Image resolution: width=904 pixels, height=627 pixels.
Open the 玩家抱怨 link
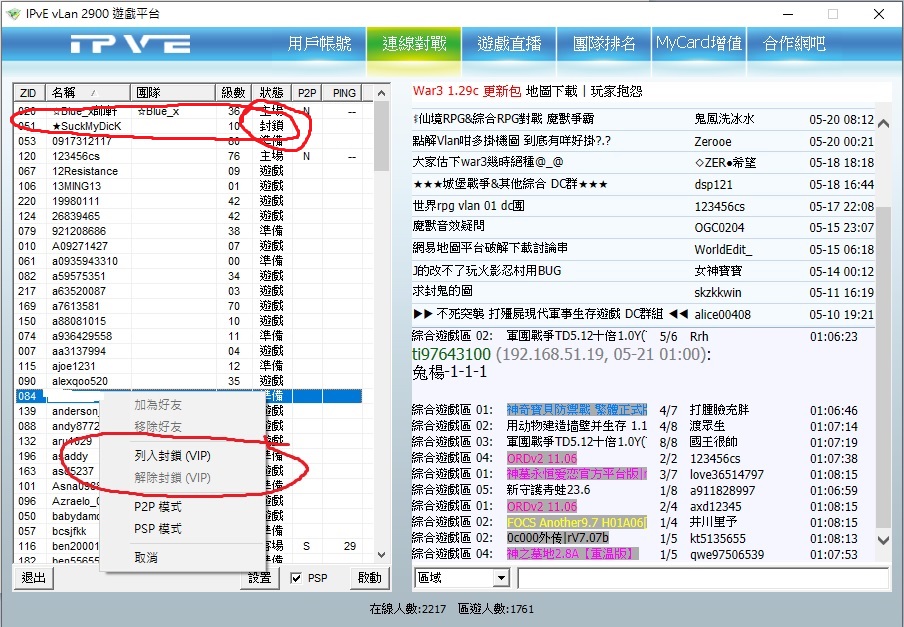pos(616,91)
